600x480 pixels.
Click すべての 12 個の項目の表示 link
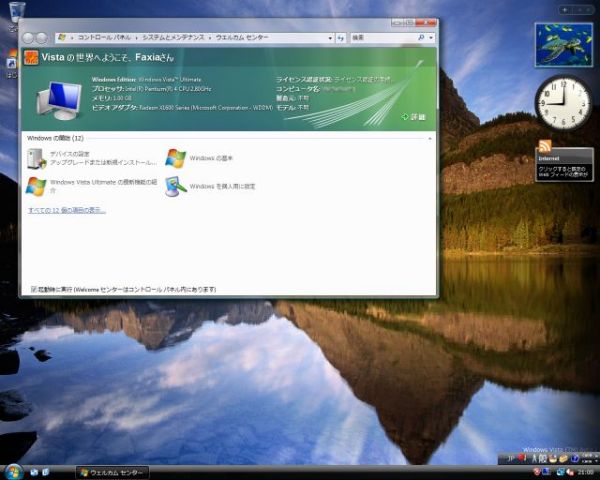point(67,211)
